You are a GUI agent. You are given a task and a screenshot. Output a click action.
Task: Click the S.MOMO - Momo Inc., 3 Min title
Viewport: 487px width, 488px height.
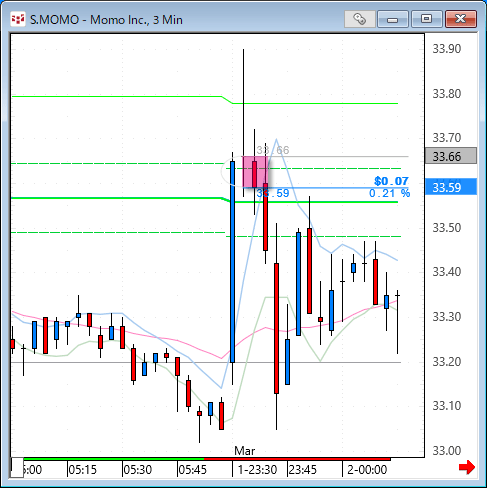[x=106, y=20]
